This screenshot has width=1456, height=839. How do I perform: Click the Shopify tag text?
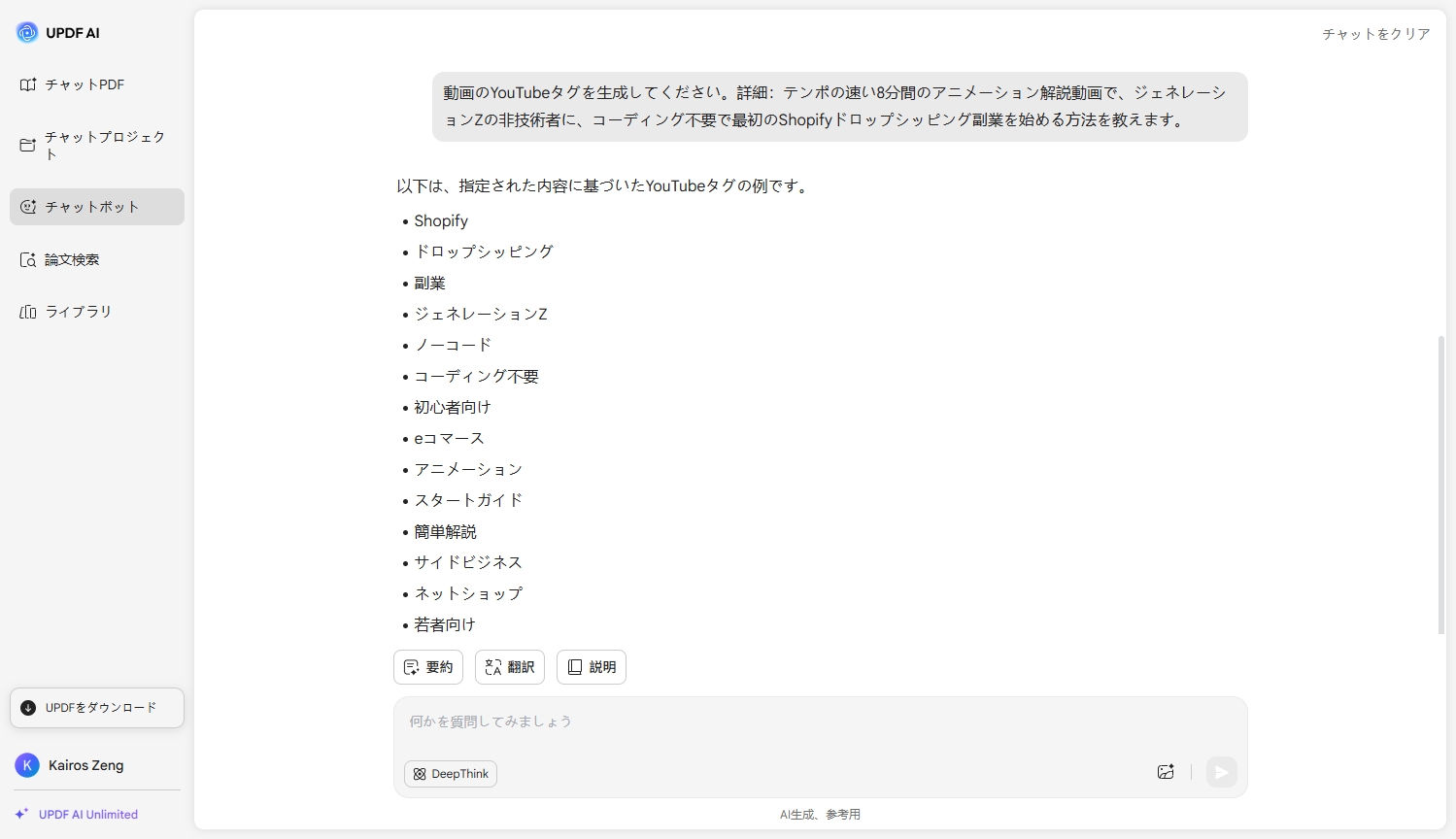441,220
